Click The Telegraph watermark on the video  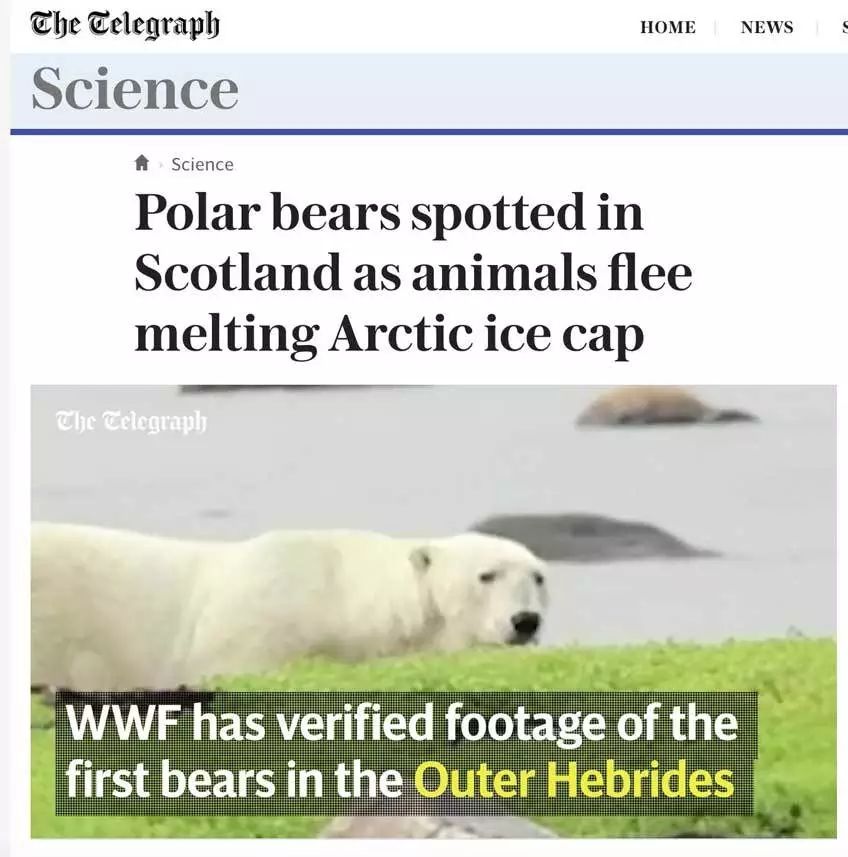pos(131,422)
